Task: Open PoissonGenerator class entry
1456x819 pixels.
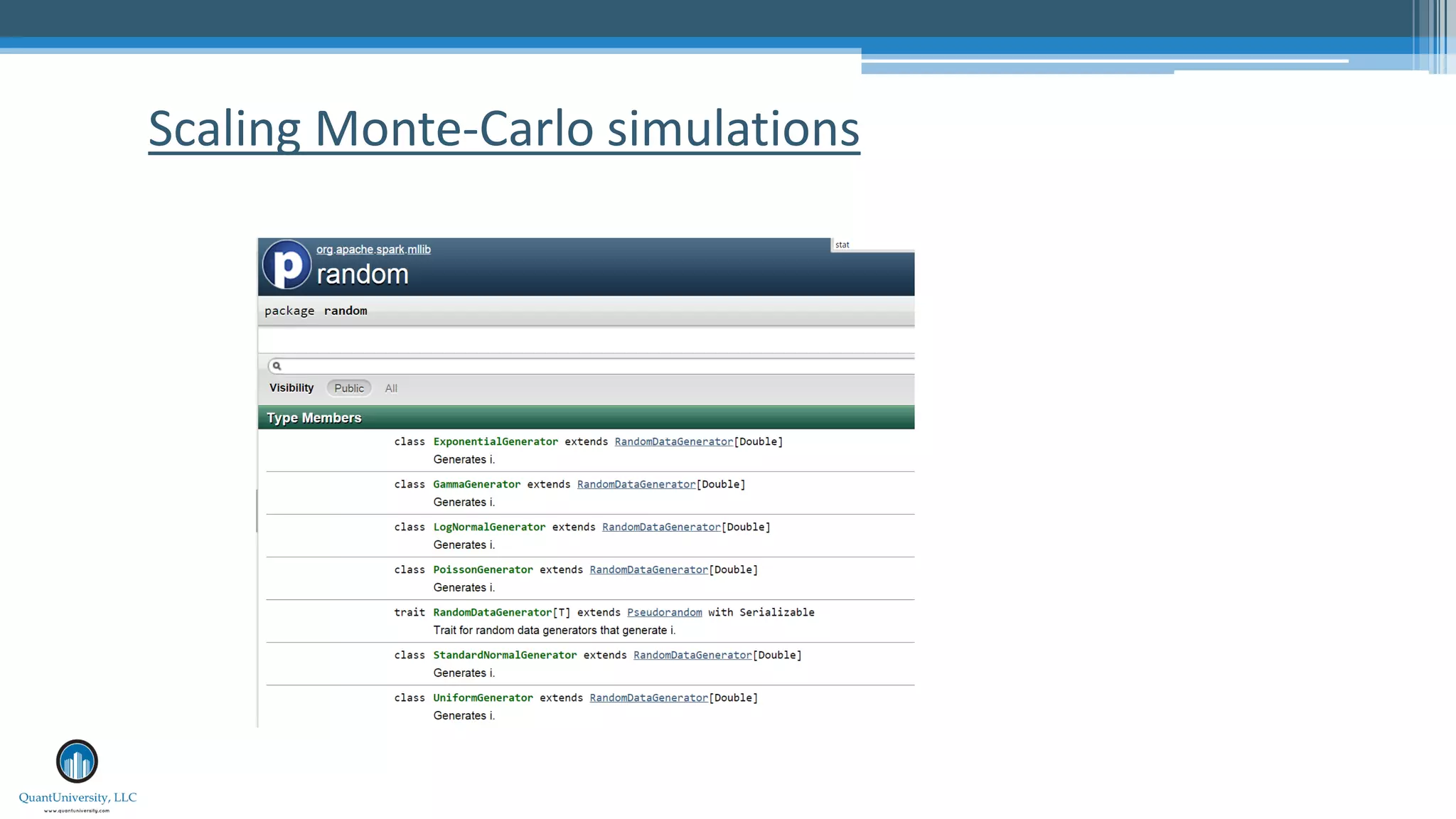Action: 483,569
